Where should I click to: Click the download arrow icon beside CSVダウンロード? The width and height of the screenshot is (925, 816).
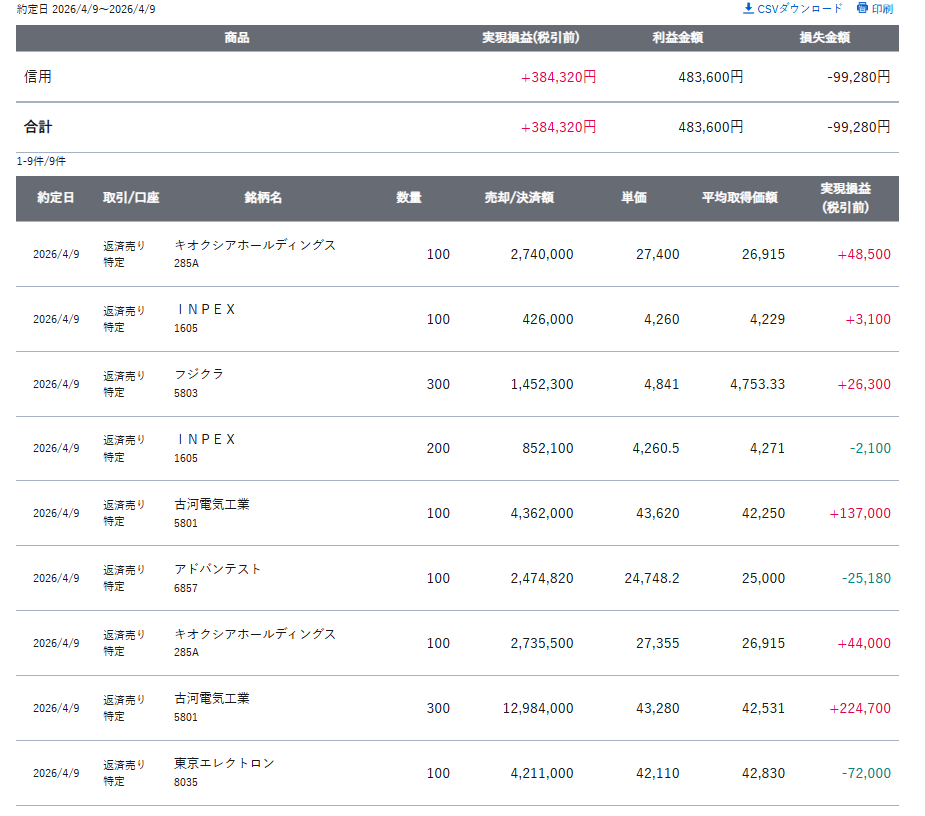pos(748,8)
